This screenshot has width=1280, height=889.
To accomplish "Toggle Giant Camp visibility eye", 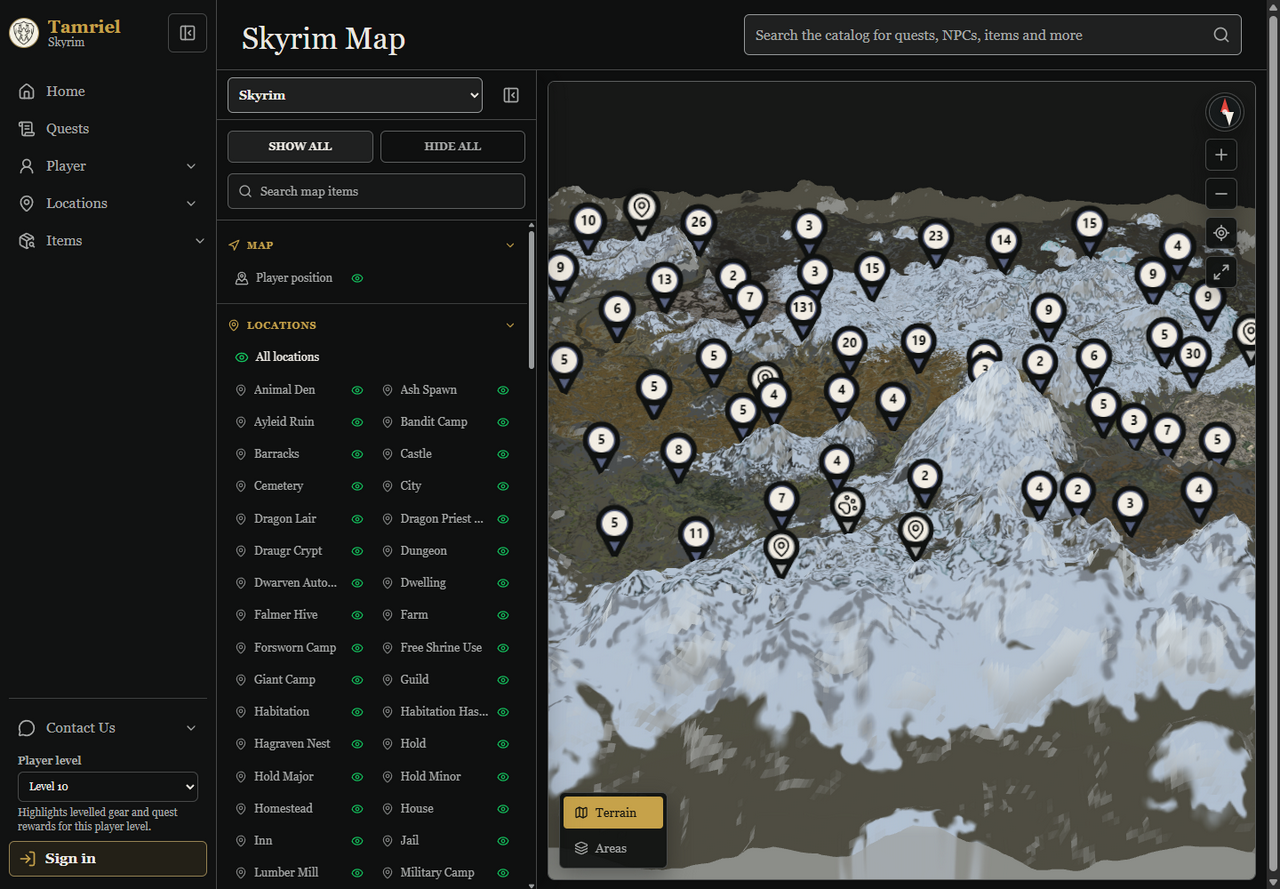I will pos(357,680).
